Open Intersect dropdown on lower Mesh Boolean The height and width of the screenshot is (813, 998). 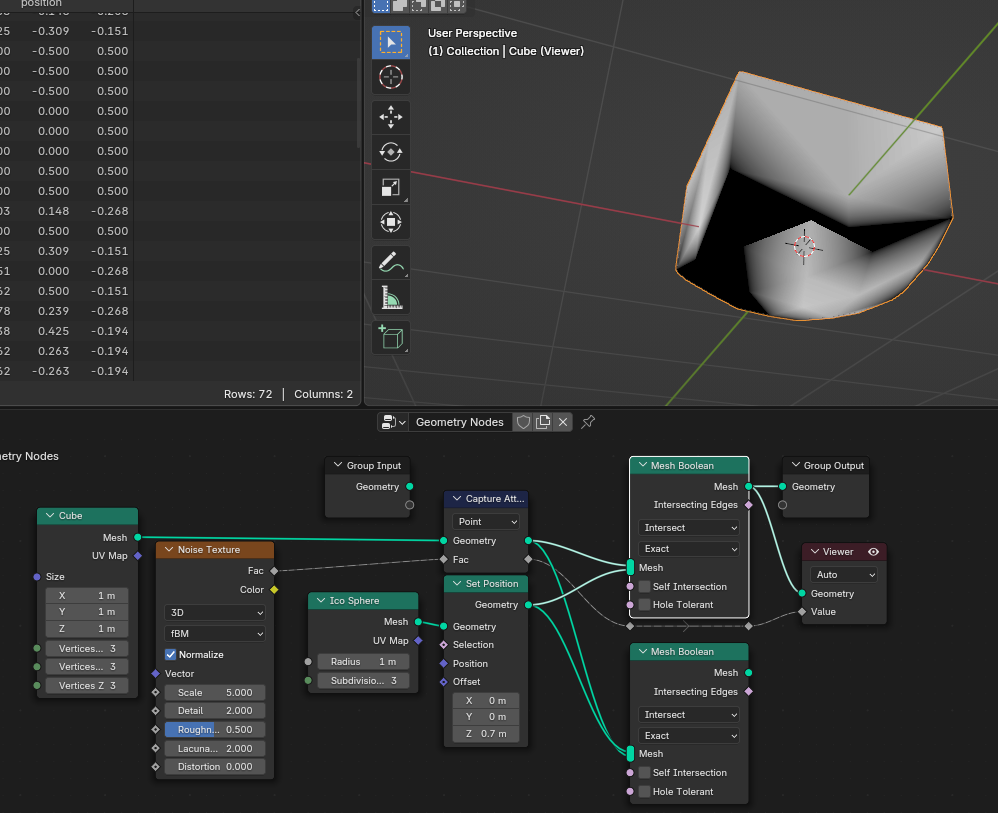coord(689,714)
